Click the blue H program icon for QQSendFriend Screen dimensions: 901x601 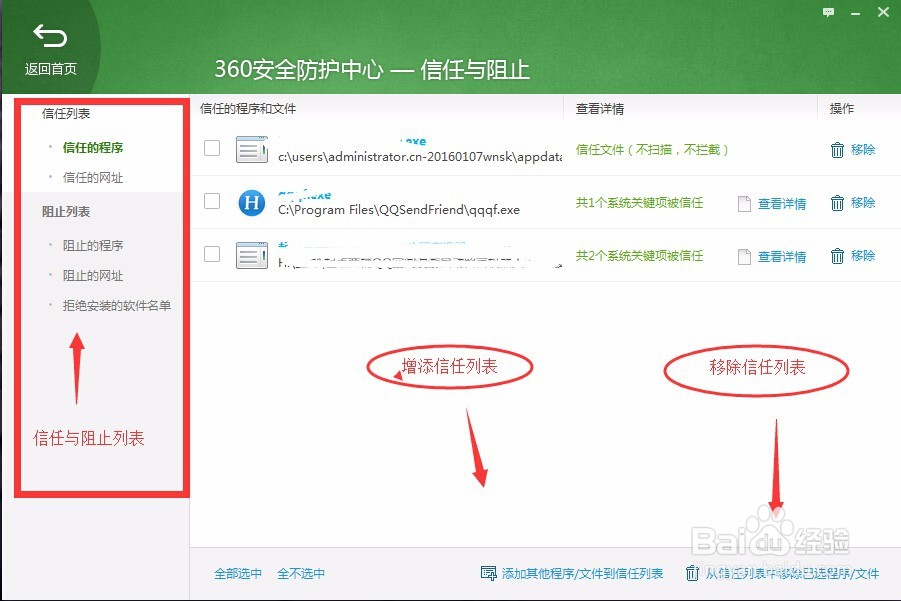250,202
